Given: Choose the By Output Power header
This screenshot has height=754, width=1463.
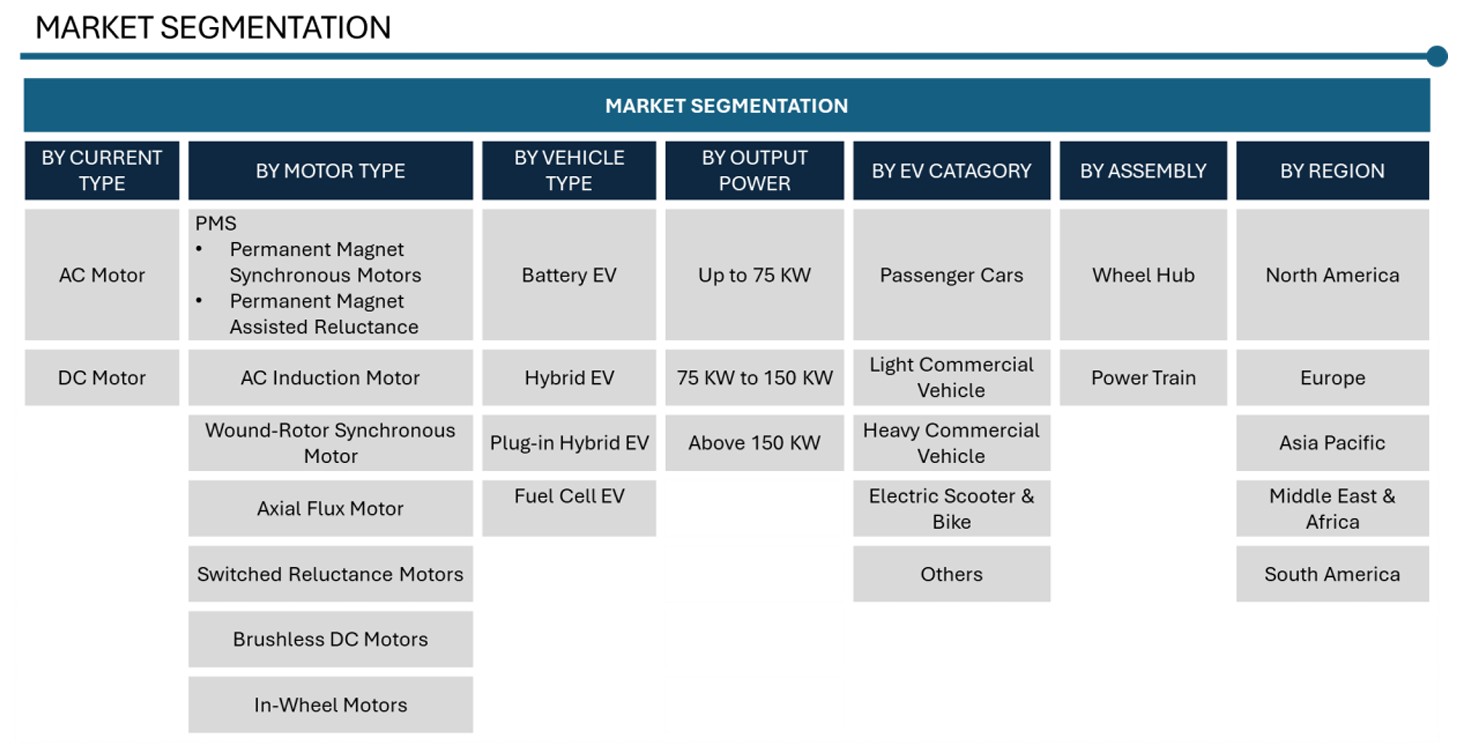Looking at the screenshot, I should (x=754, y=171).
